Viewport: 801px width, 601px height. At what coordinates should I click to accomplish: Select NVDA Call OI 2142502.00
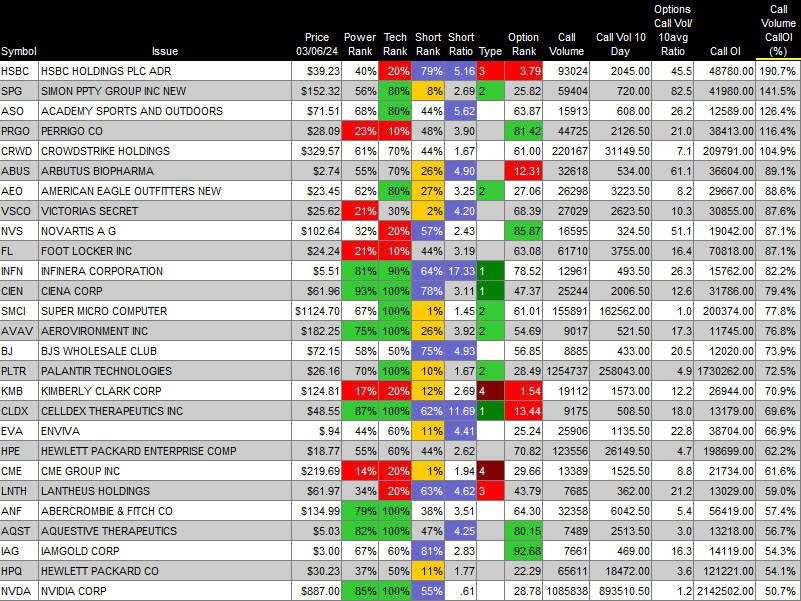[724, 591]
